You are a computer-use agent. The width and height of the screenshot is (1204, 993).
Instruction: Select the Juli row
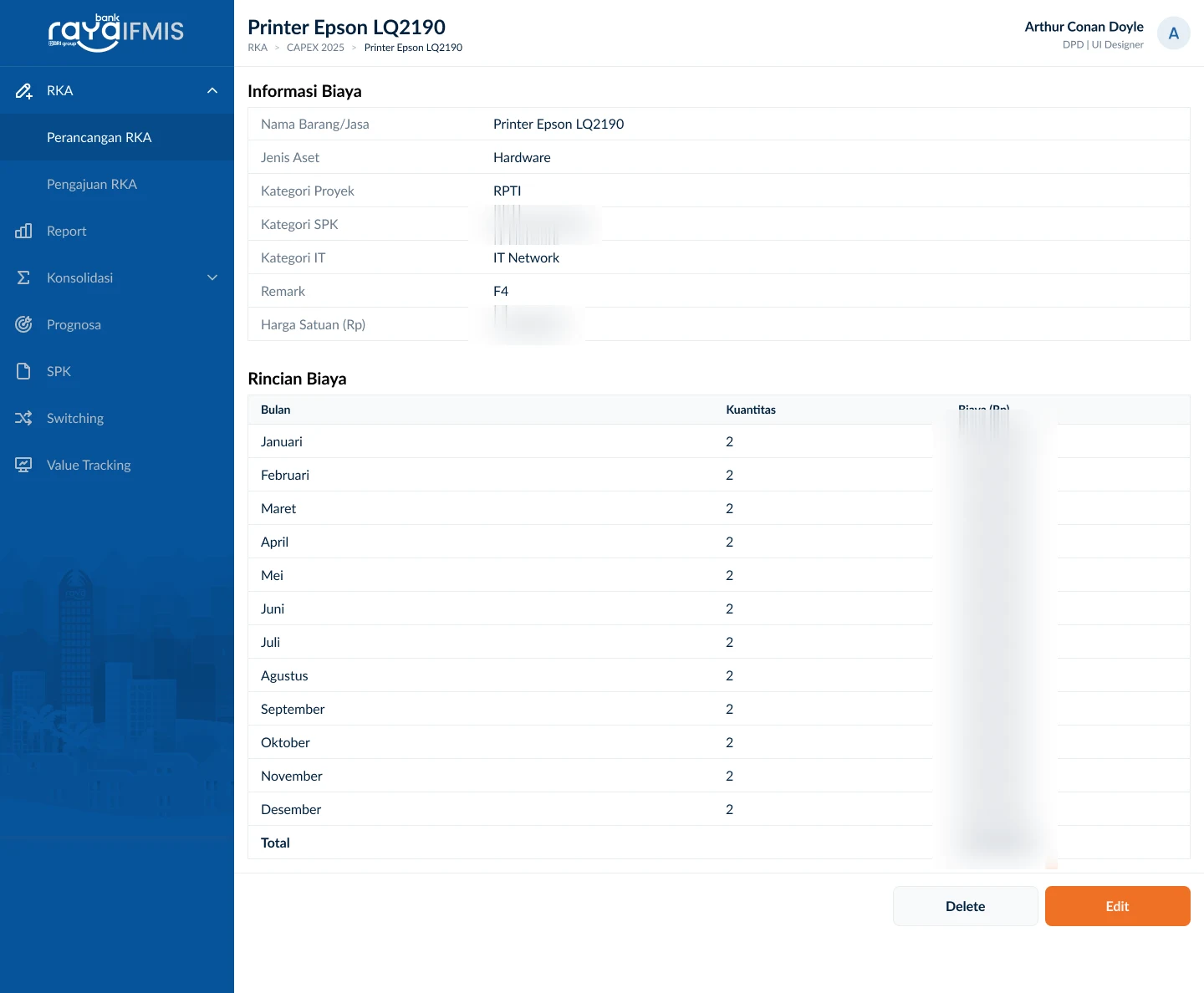point(719,642)
